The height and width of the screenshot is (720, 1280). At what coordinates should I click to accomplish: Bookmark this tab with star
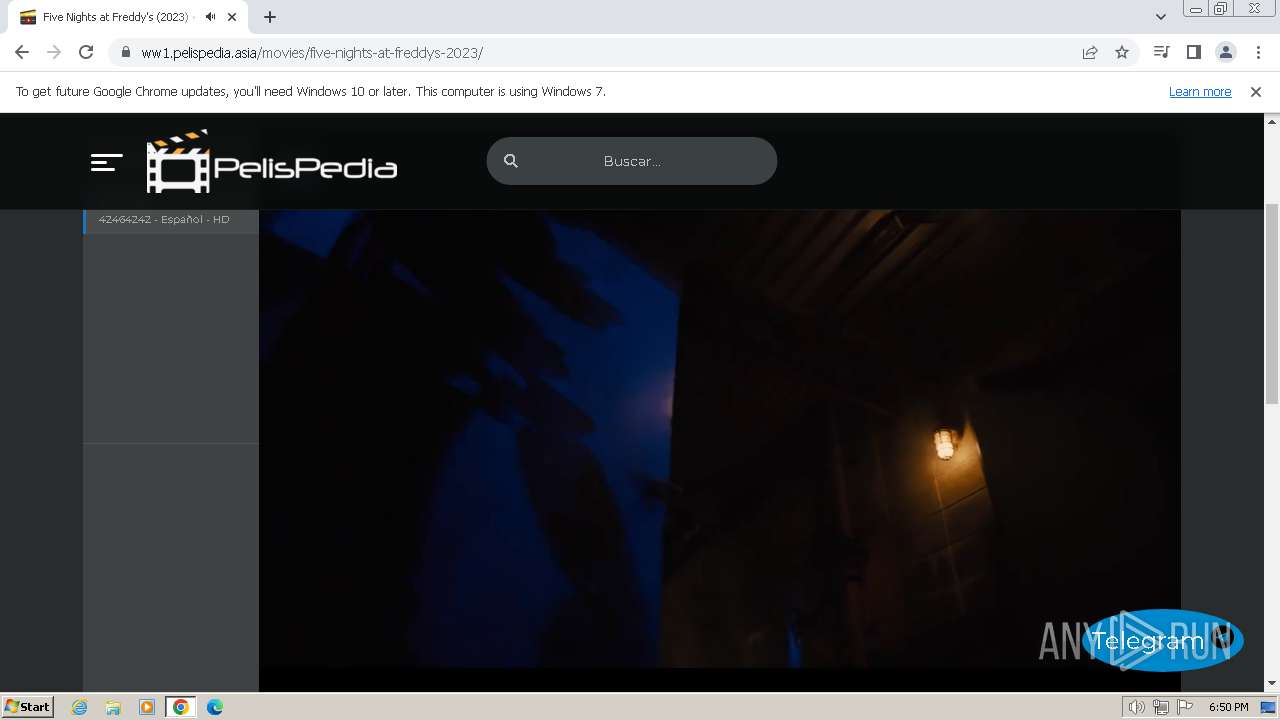pos(1122,52)
